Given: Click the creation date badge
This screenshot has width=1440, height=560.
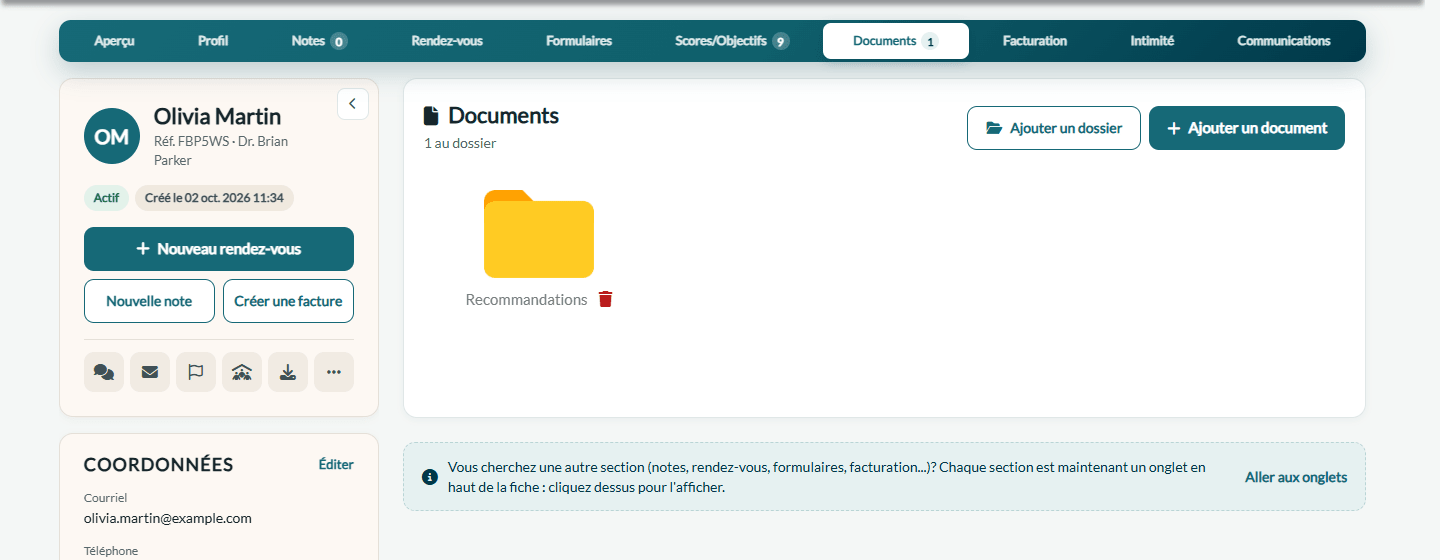Looking at the screenshot, I should (x=214, y=198).
